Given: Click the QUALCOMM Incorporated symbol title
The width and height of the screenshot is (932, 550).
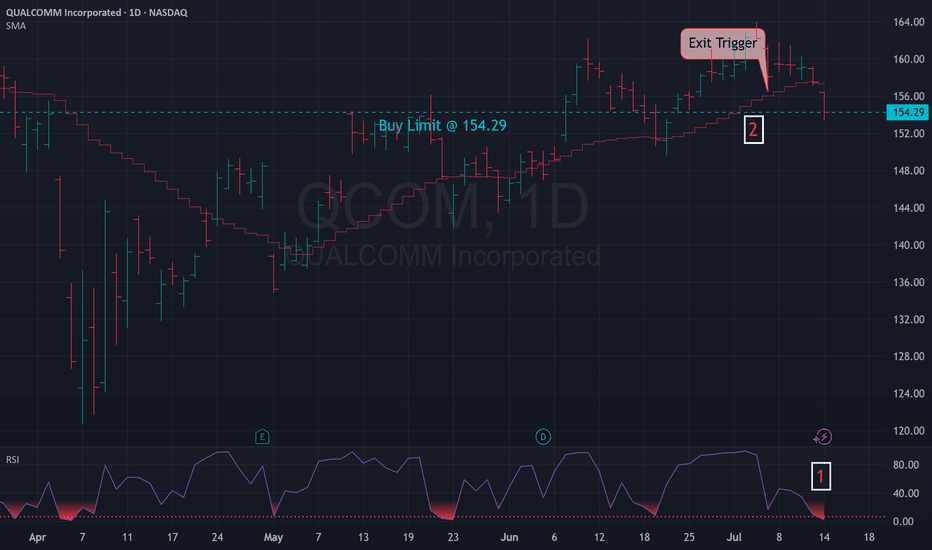Looking at the screenshot, I should click(x=97, y=12).
